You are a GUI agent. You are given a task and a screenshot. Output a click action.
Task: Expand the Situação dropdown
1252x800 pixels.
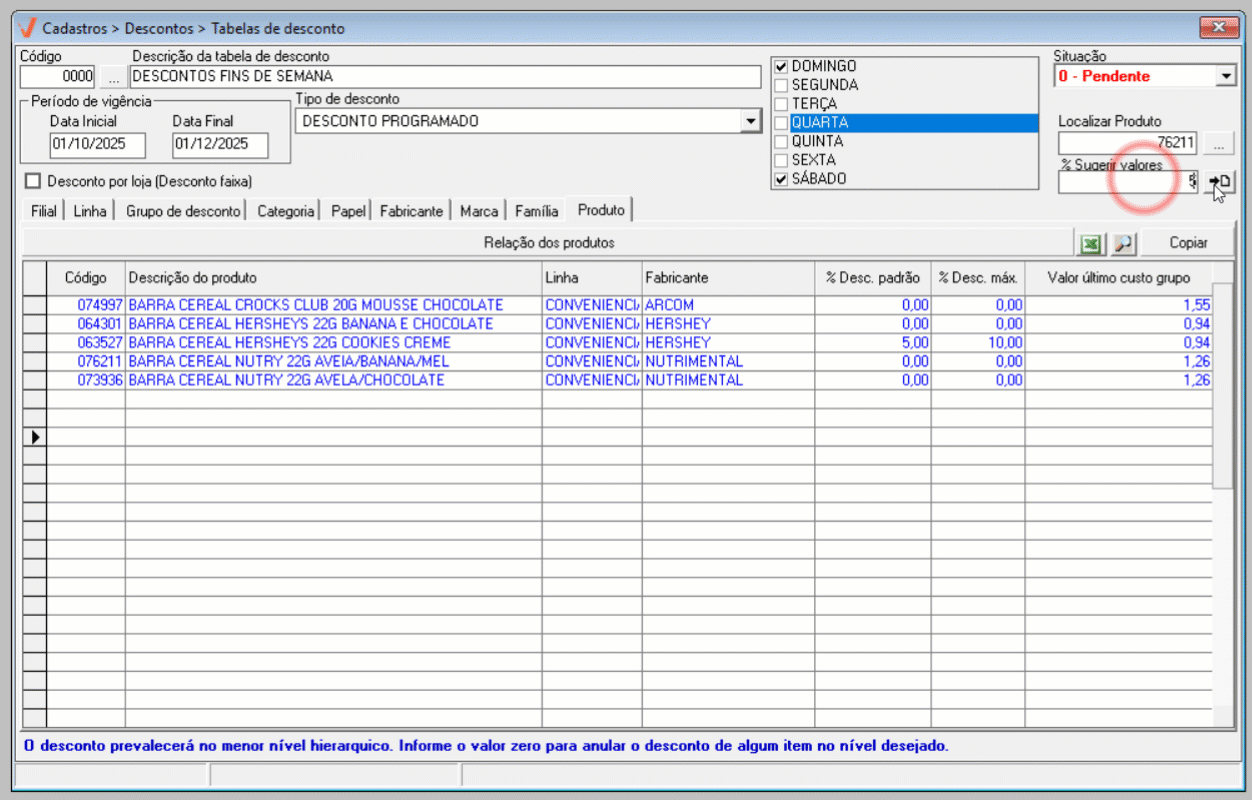[1227, 77]
